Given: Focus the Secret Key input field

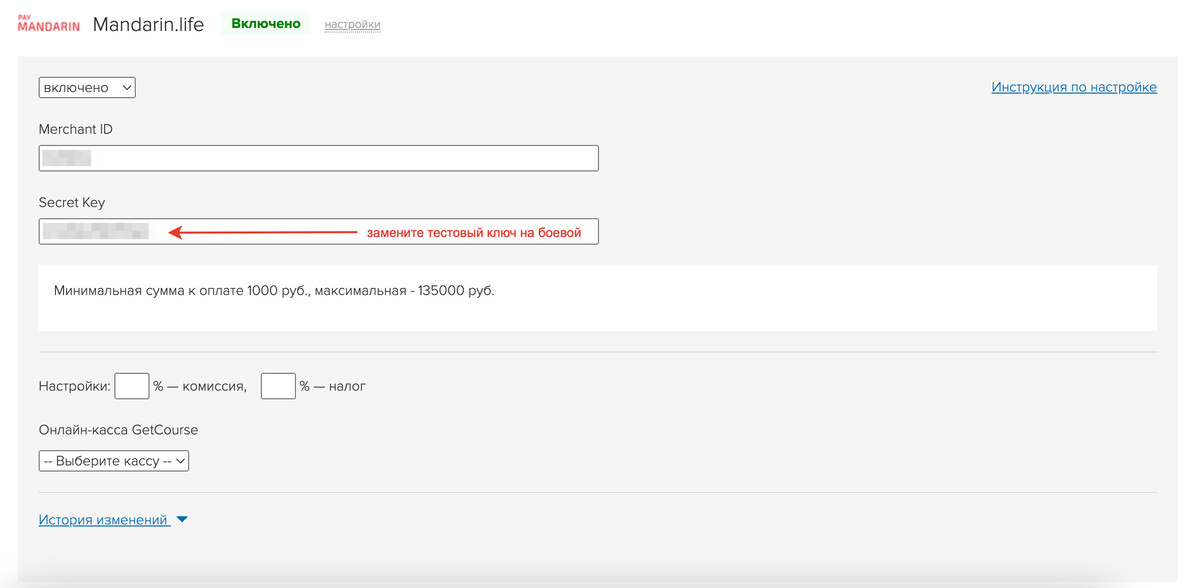Looking at the screenshot, I should pos(318,232).
